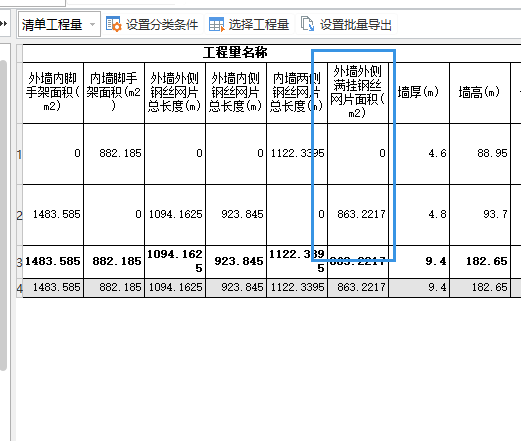The width and height of the screenshot is (521, 441).
Task: Select row number 3 header
Action: (x=19, y=262)
